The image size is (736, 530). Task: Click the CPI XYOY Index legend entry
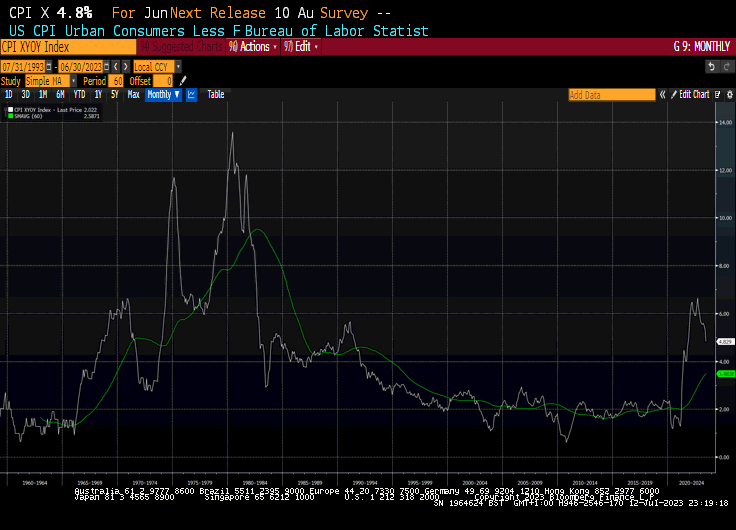pyautogui.click(x=53, y=110)
